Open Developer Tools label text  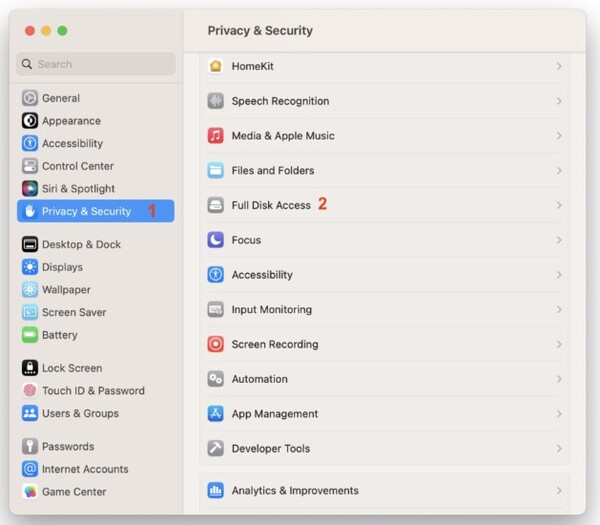271,448
